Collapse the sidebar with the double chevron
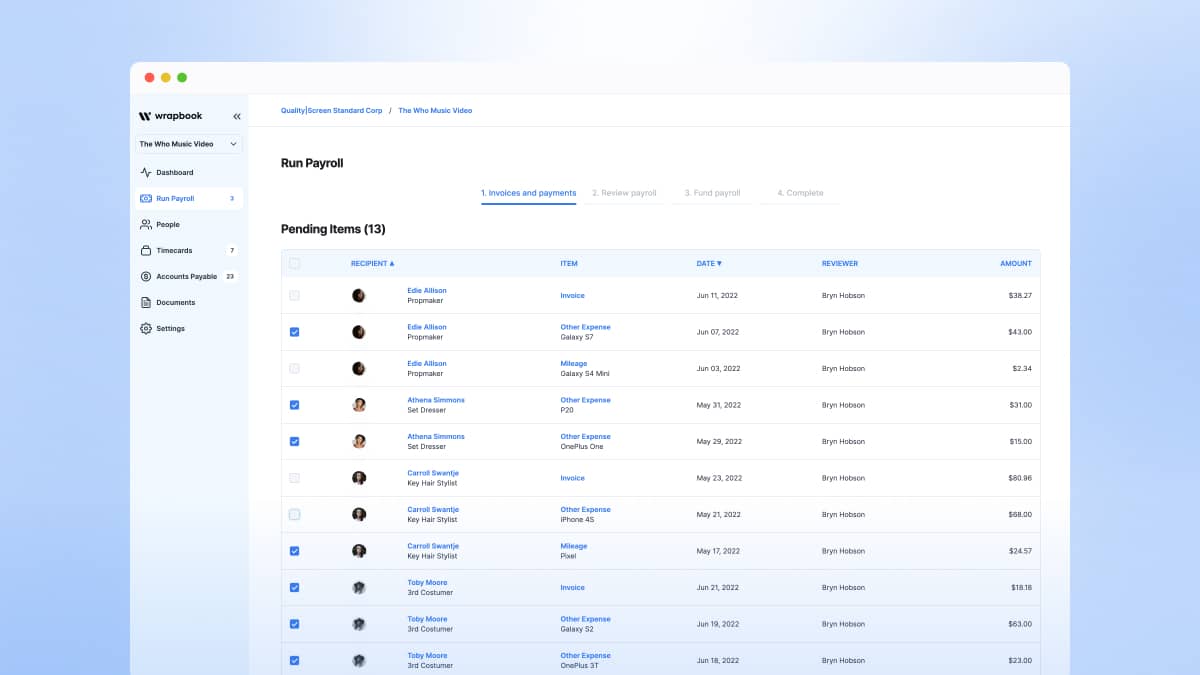Screen dimensions: 1200x675 (x=237, y=116)
